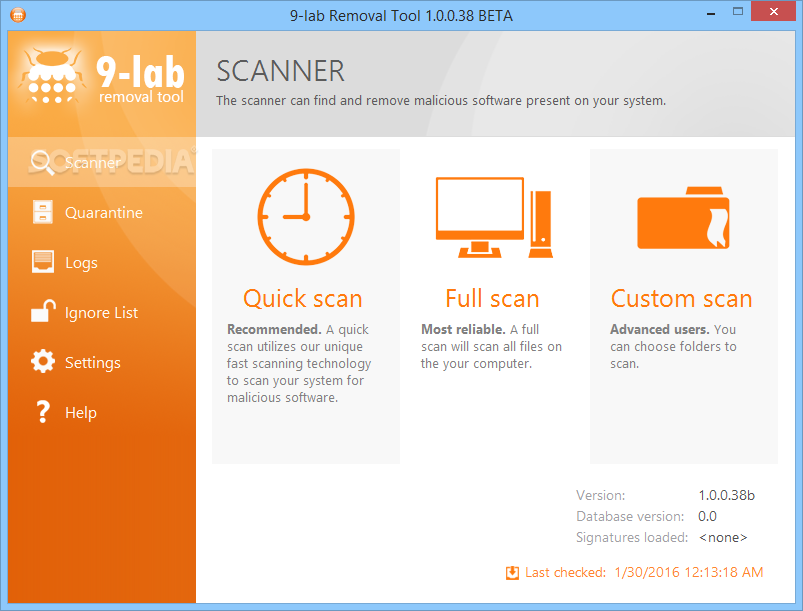Click the Quick scan description text
Image resolution: width=803 pixels, height=611 pixels.
pyautogui.click(x=299, y=363)
